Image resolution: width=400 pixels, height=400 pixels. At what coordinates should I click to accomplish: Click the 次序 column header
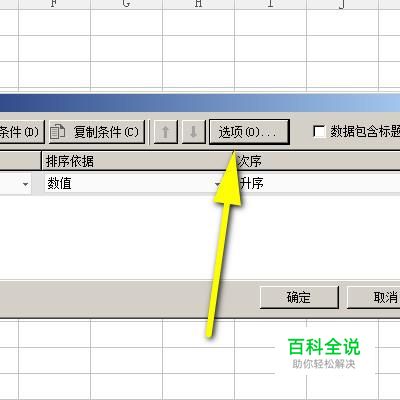[x=317, y=161]
